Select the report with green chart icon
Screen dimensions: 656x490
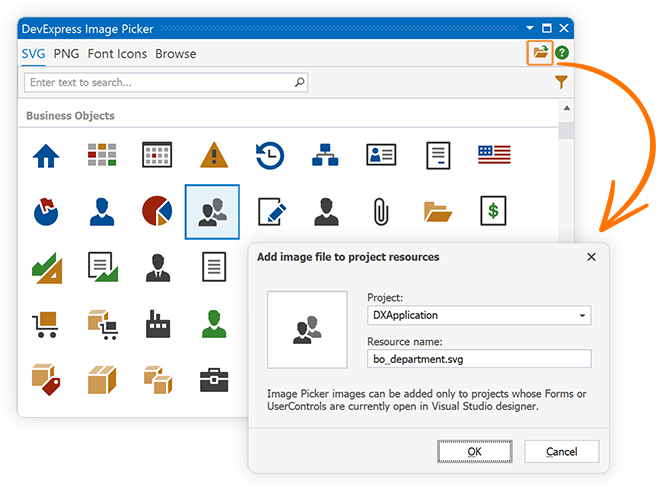103,267
